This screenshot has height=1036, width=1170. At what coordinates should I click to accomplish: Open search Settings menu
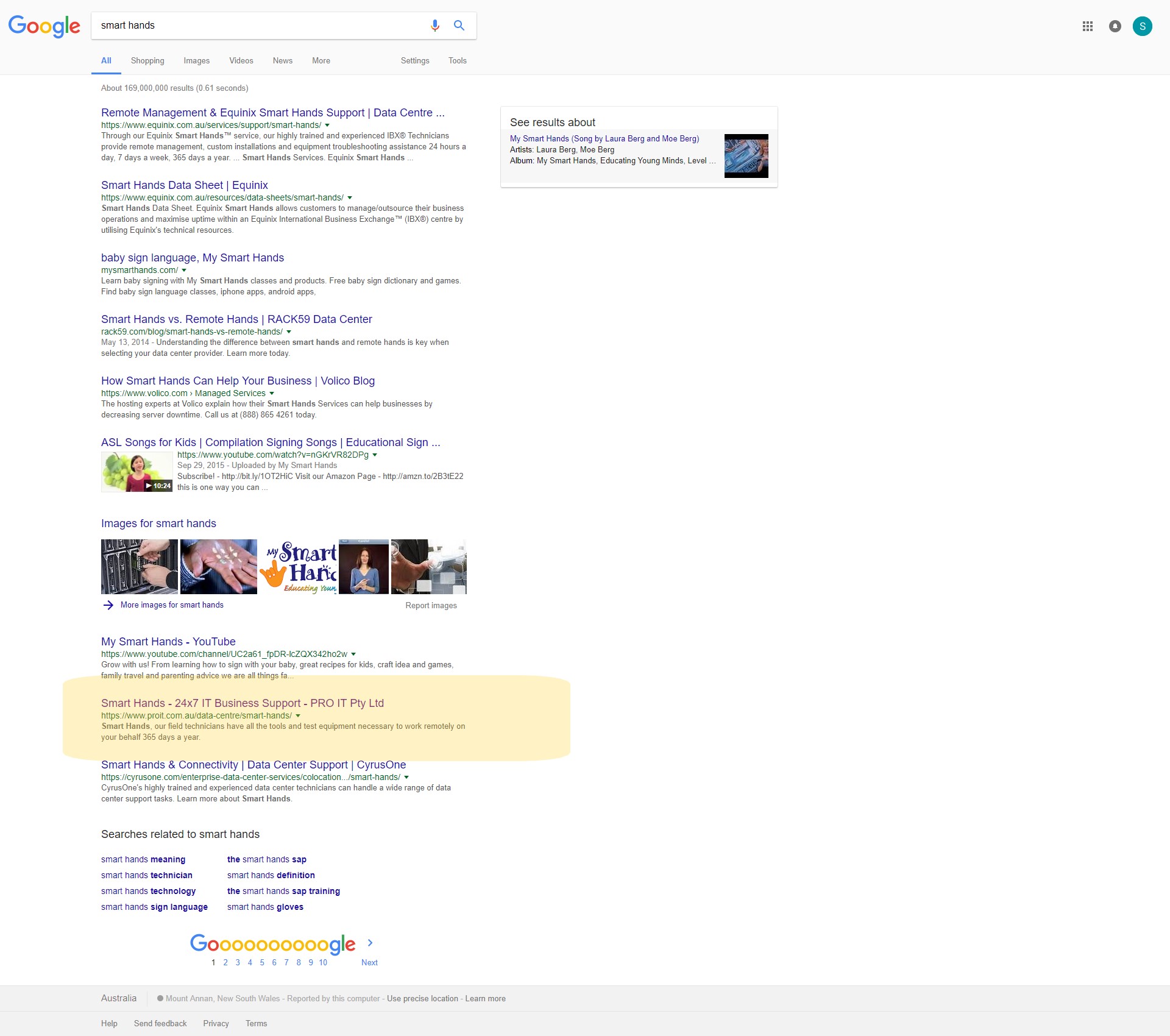click(415, 61)
